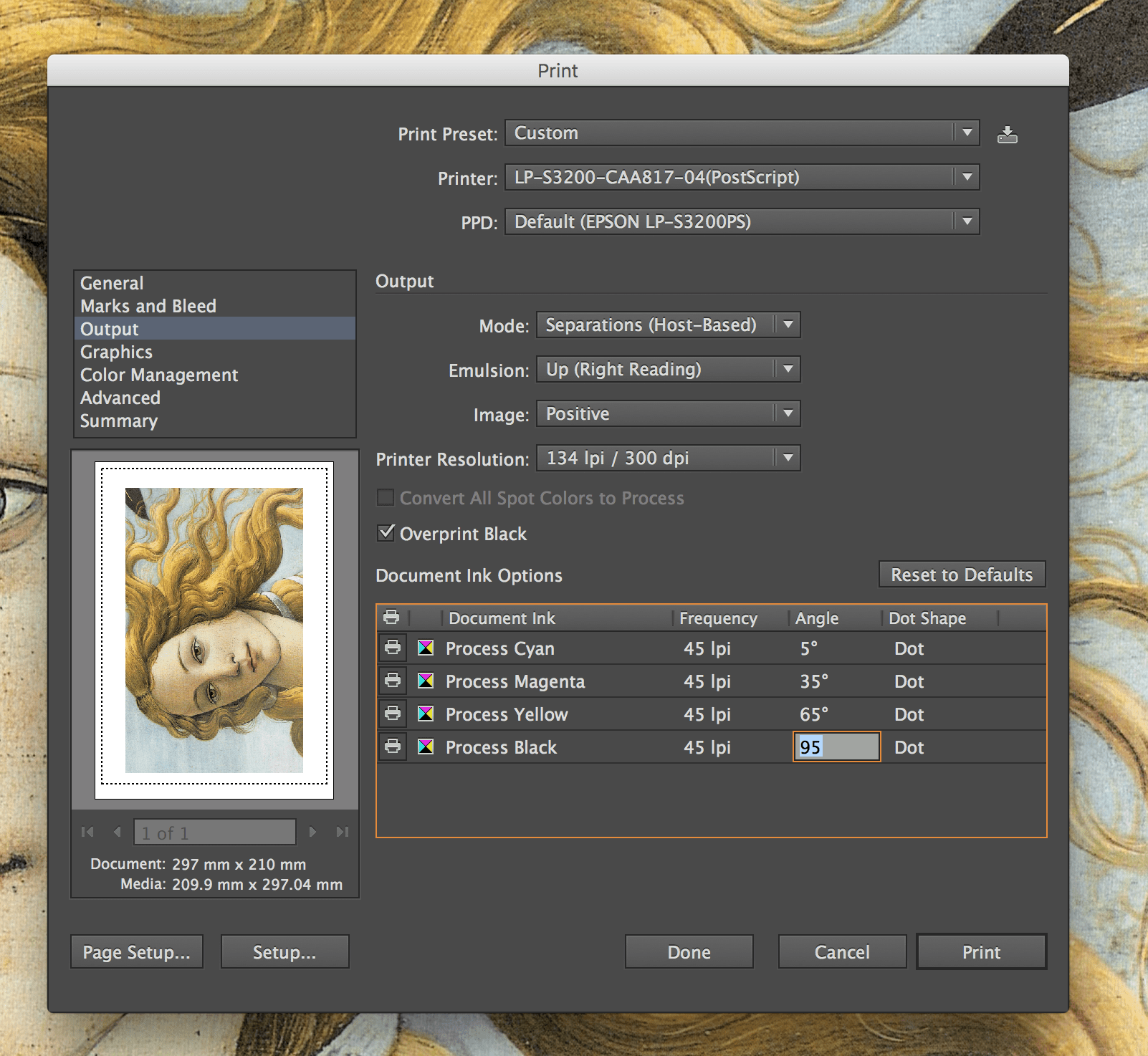Image resolution: width=1148 pixels, height=1056 pixels.
Task: Expand the Printer Resolution dropdown
Action: 668,458
